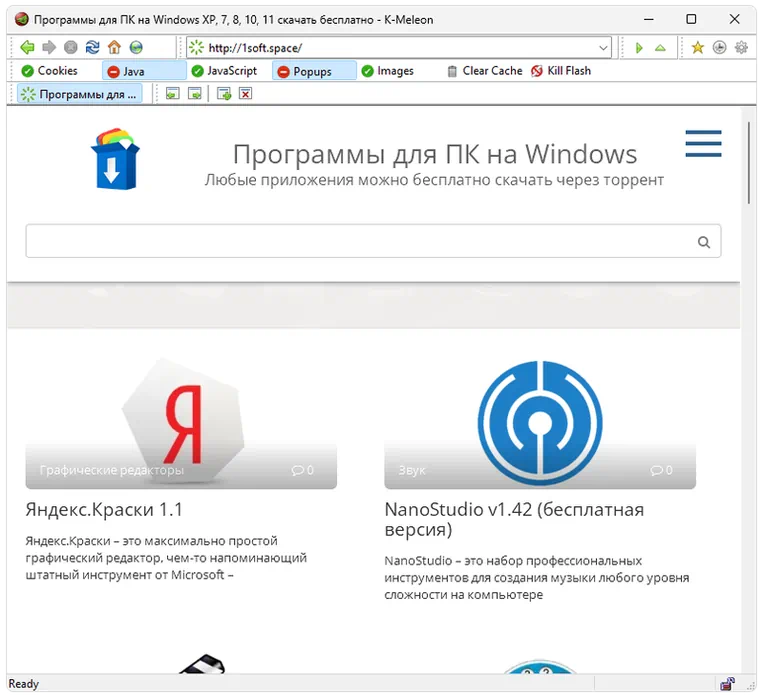Toggle the Images loading setting
The image size is (764, 700).
coord(387,71)
